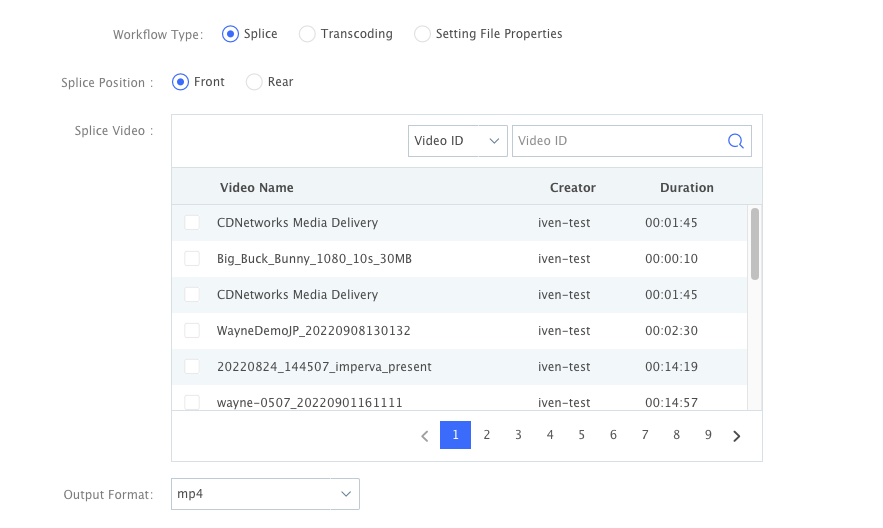Go to page 3

click(x=518, y=435)
